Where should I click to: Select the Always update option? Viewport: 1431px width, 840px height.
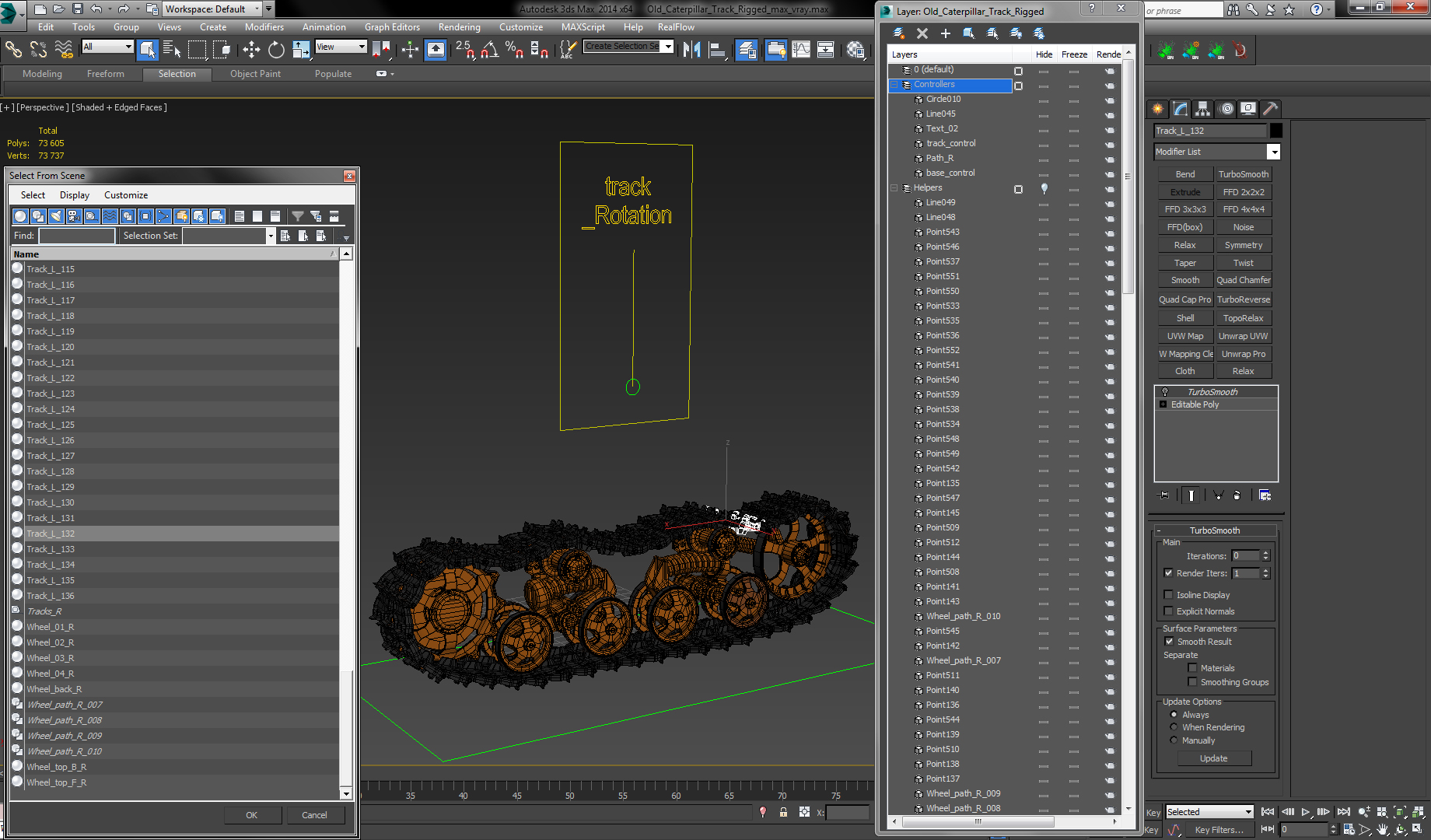click(1174, 715)
